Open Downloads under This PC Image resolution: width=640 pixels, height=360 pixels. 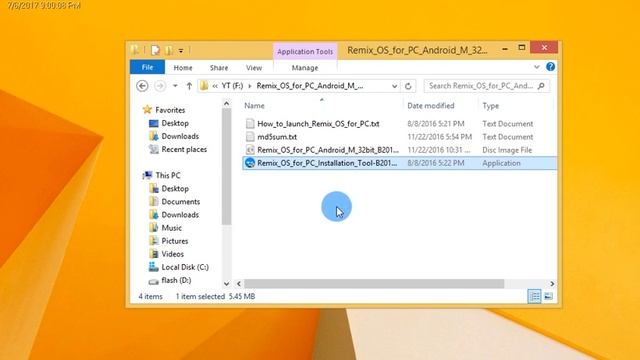click(x=180, y=215)
